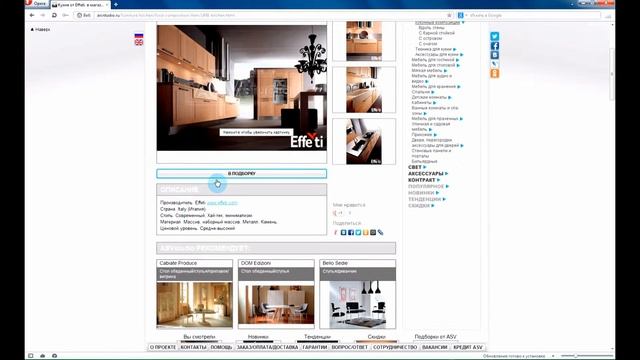Open СОТРУДНИЧЕСТВО in footer menu
The image size is (640, 360).
pyautogui.click(x=395, y=347)
